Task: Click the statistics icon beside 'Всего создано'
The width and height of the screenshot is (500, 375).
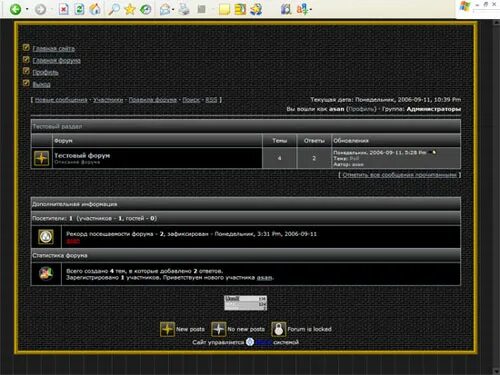Action: click(46, 274)
